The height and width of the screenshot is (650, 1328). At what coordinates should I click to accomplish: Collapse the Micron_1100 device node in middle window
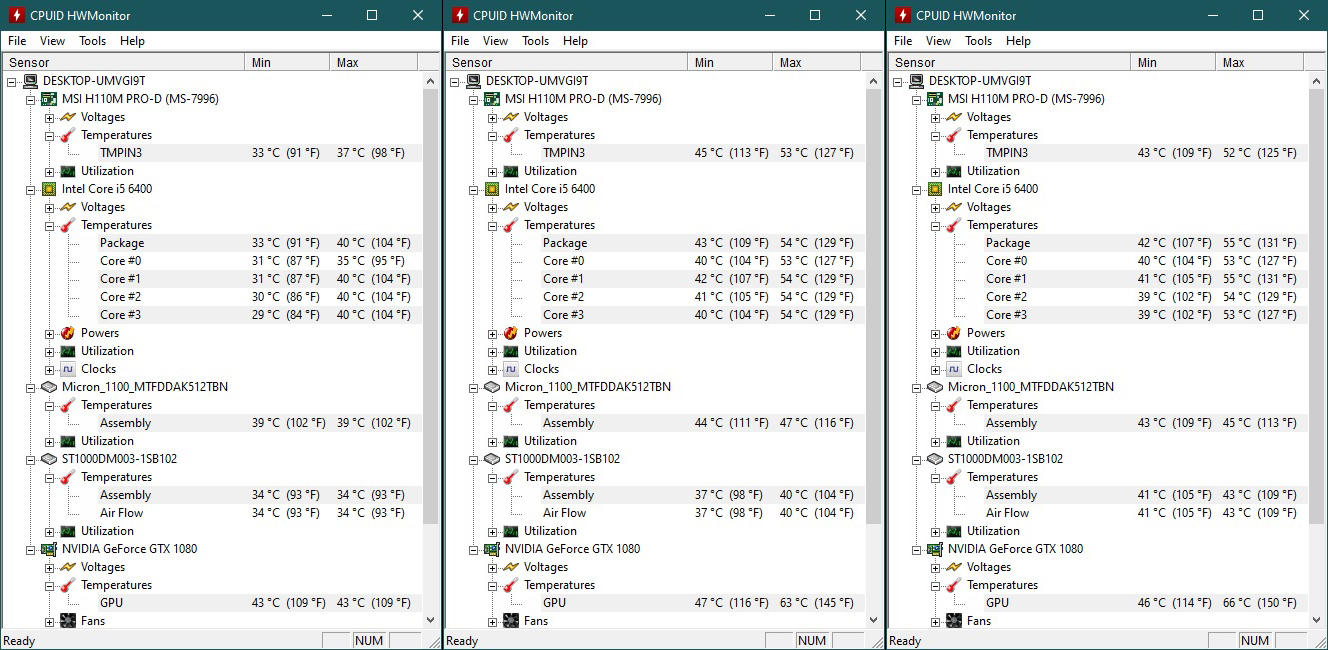pyautogui.click(x=474, y=387)
